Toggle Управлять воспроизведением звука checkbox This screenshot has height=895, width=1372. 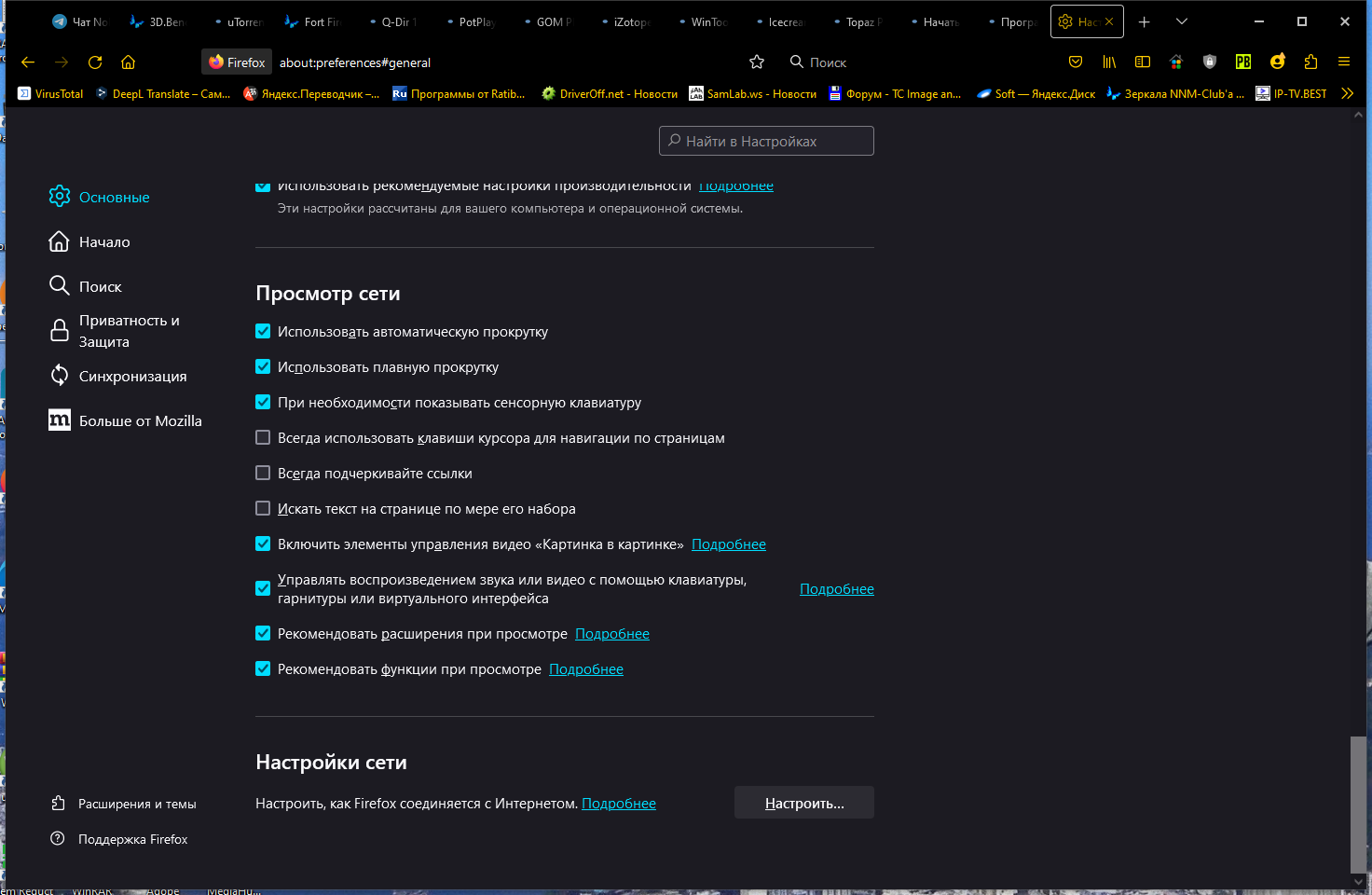[x=263, y=588]
